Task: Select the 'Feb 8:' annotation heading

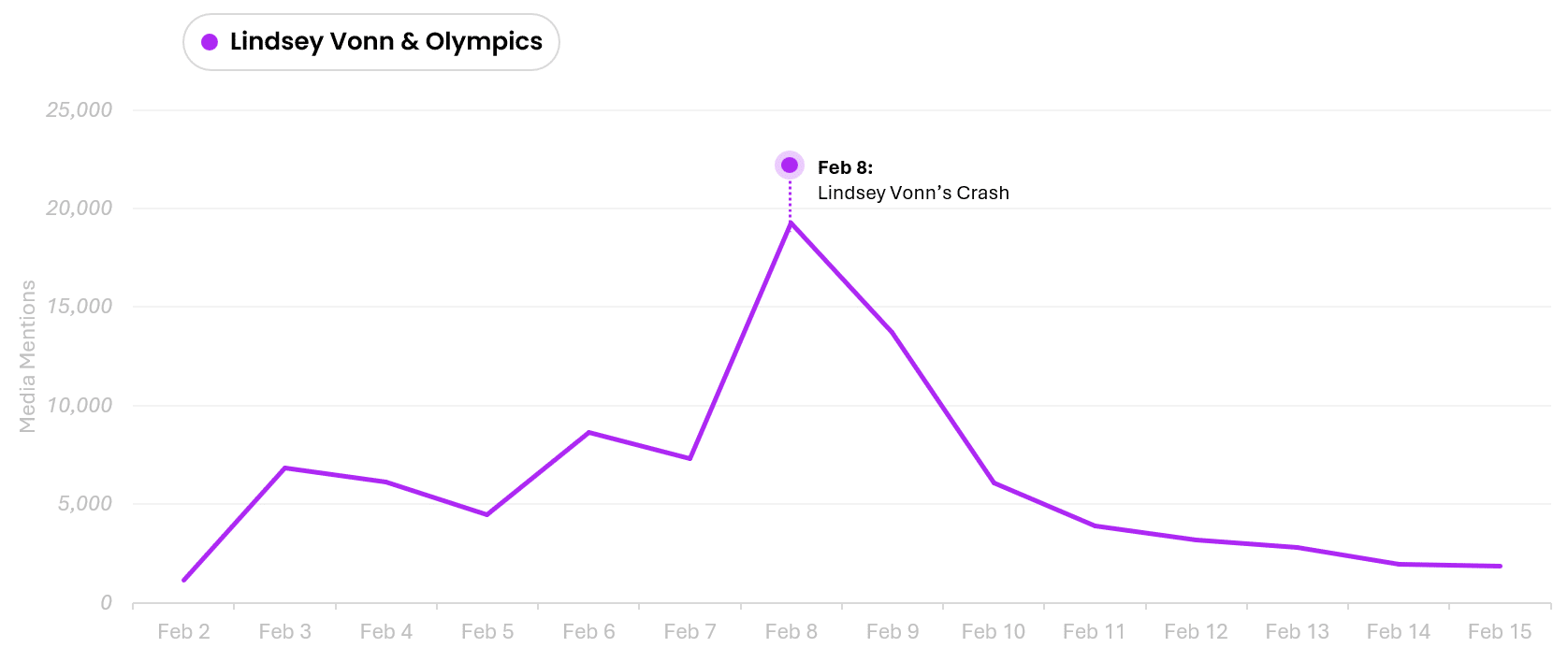Action: (x=845, y=167)
